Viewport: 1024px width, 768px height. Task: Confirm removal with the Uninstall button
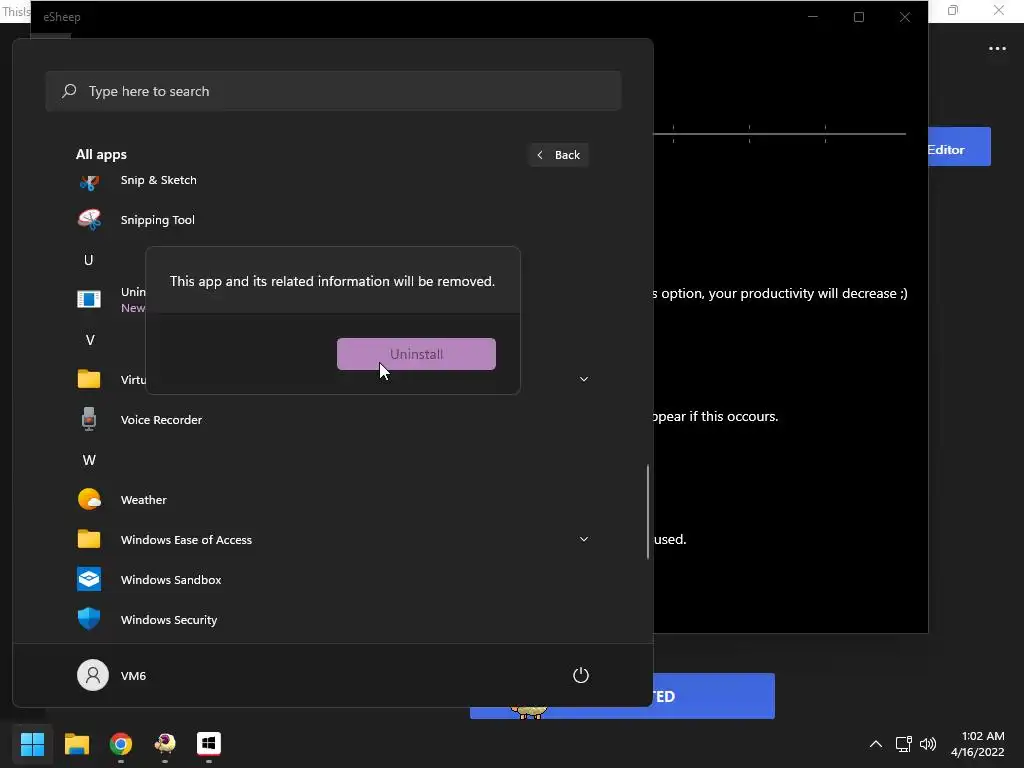coord(416,354)
